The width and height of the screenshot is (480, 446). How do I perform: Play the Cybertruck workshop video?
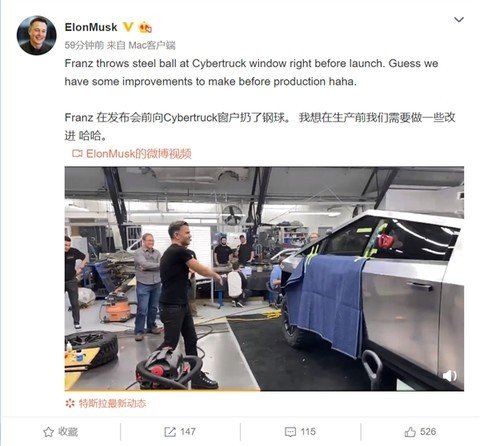click(x=264, y=278)
